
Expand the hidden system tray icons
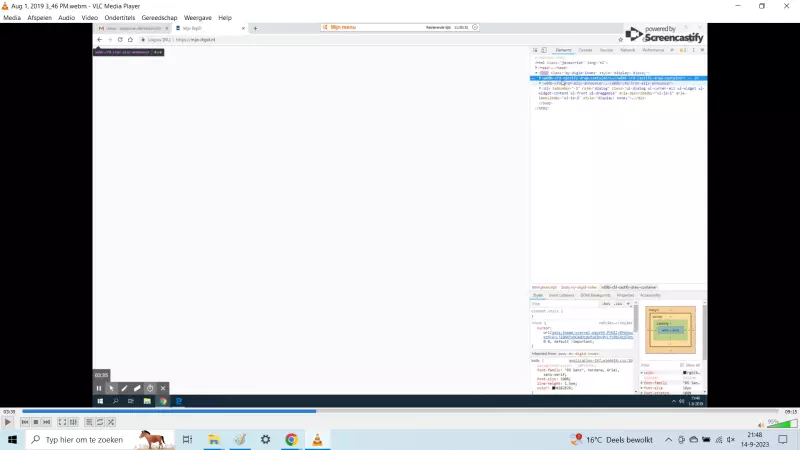(x=668, y=440)
